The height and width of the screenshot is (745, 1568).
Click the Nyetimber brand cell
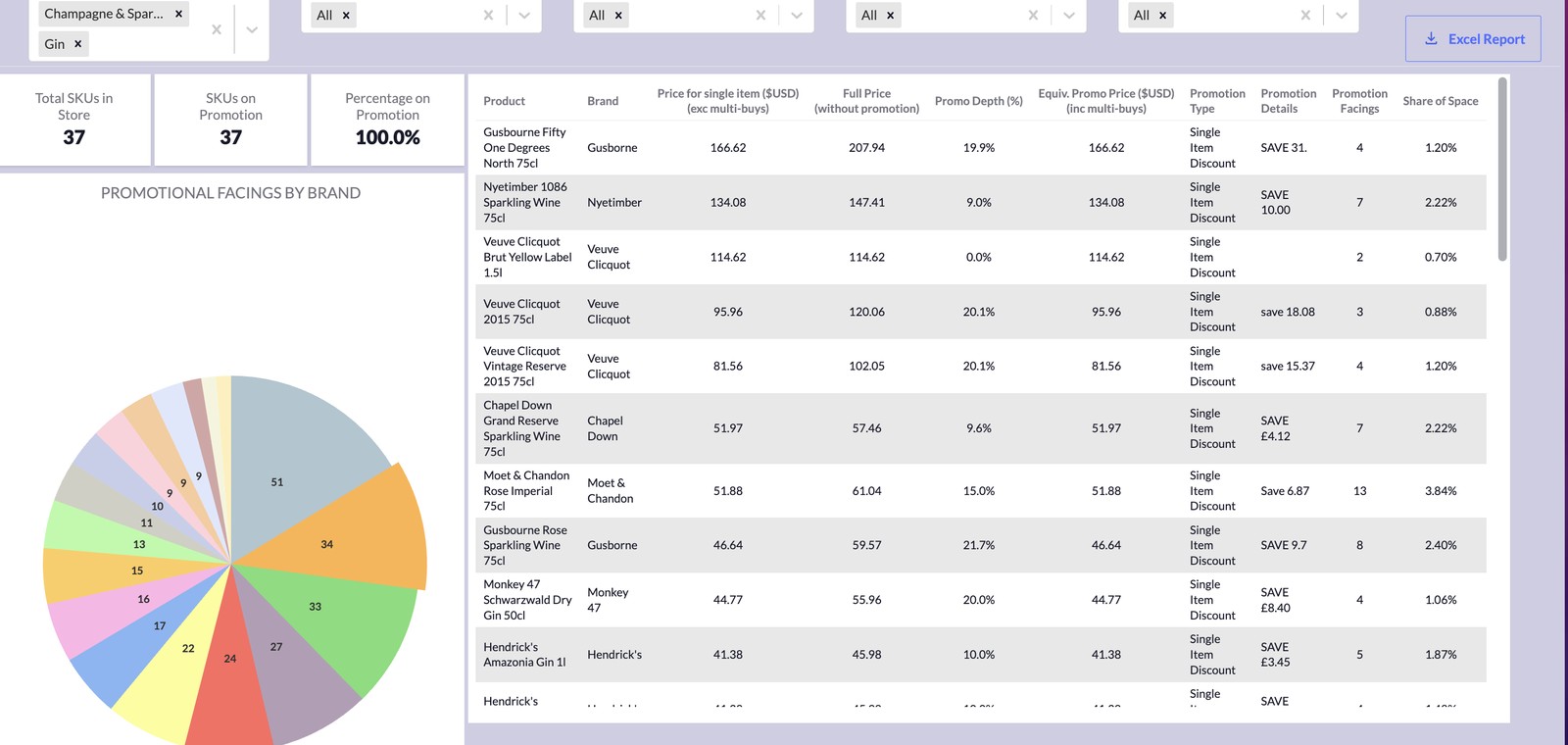[x=614, y=203]
